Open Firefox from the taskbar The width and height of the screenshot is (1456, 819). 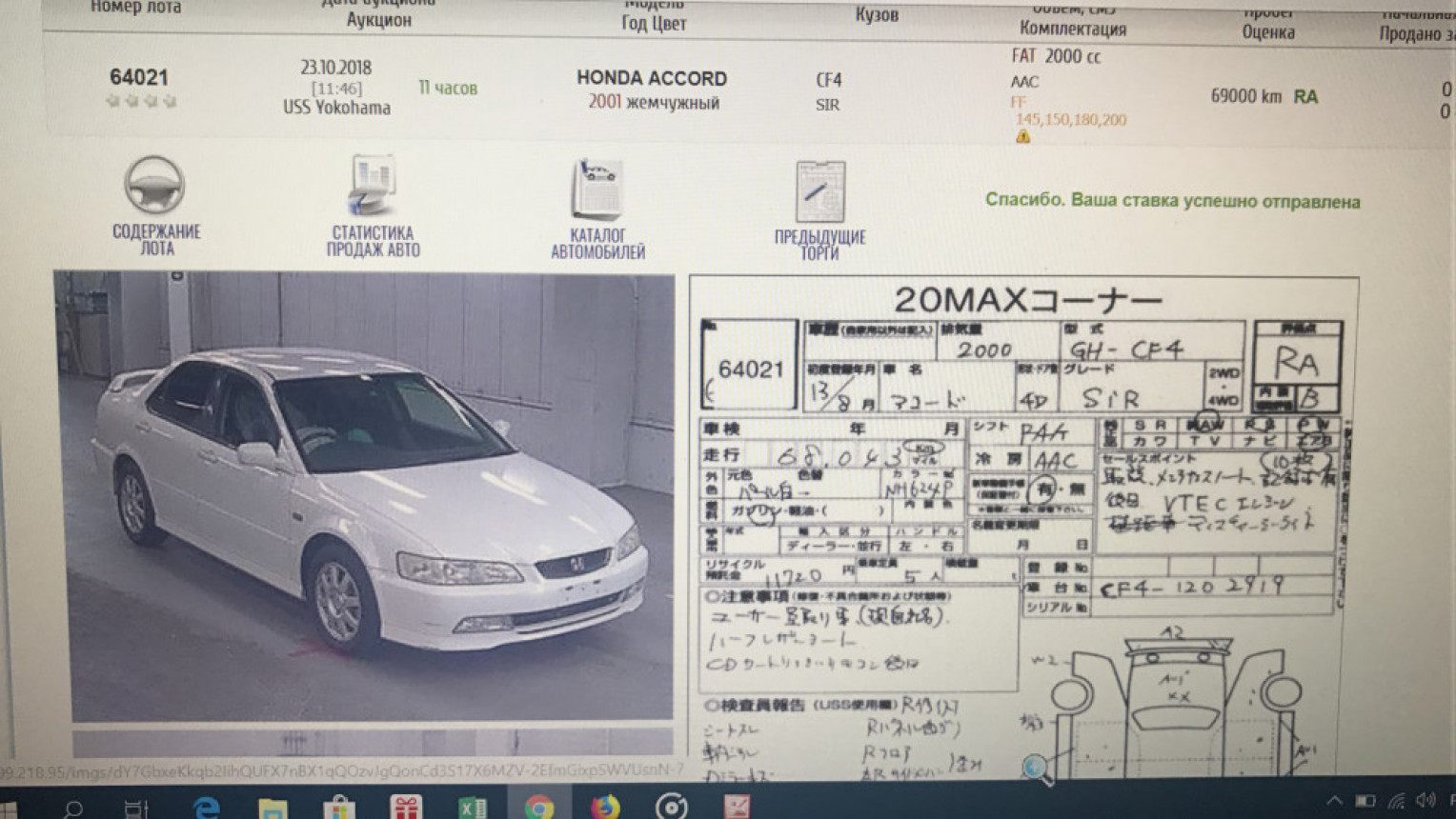pyautogui.click(x=604, y=808)
